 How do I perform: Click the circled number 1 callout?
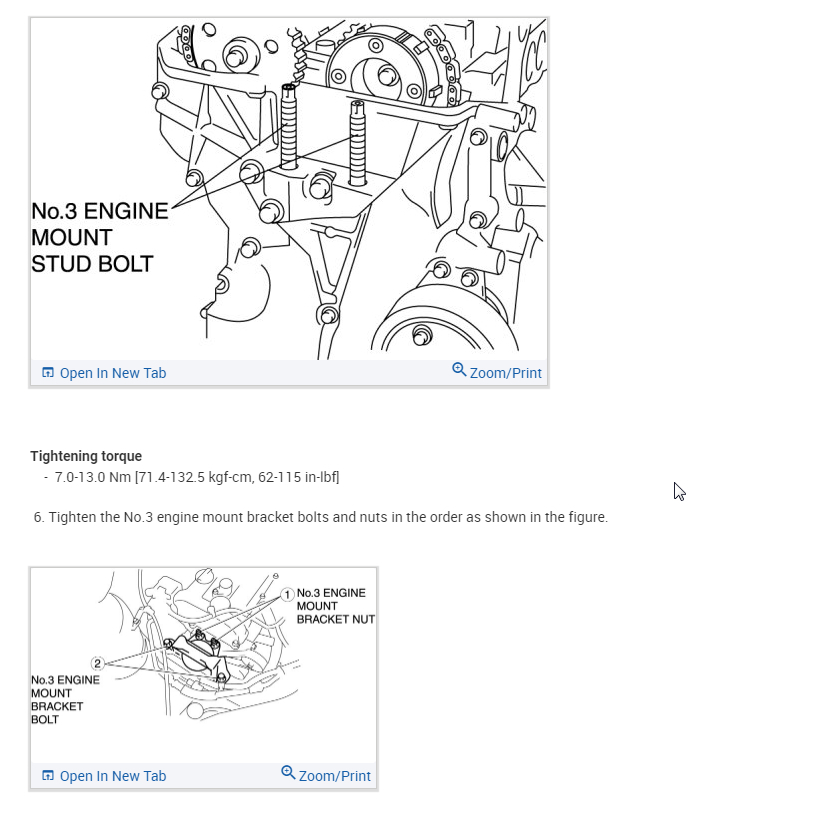(x=287, y=595)
